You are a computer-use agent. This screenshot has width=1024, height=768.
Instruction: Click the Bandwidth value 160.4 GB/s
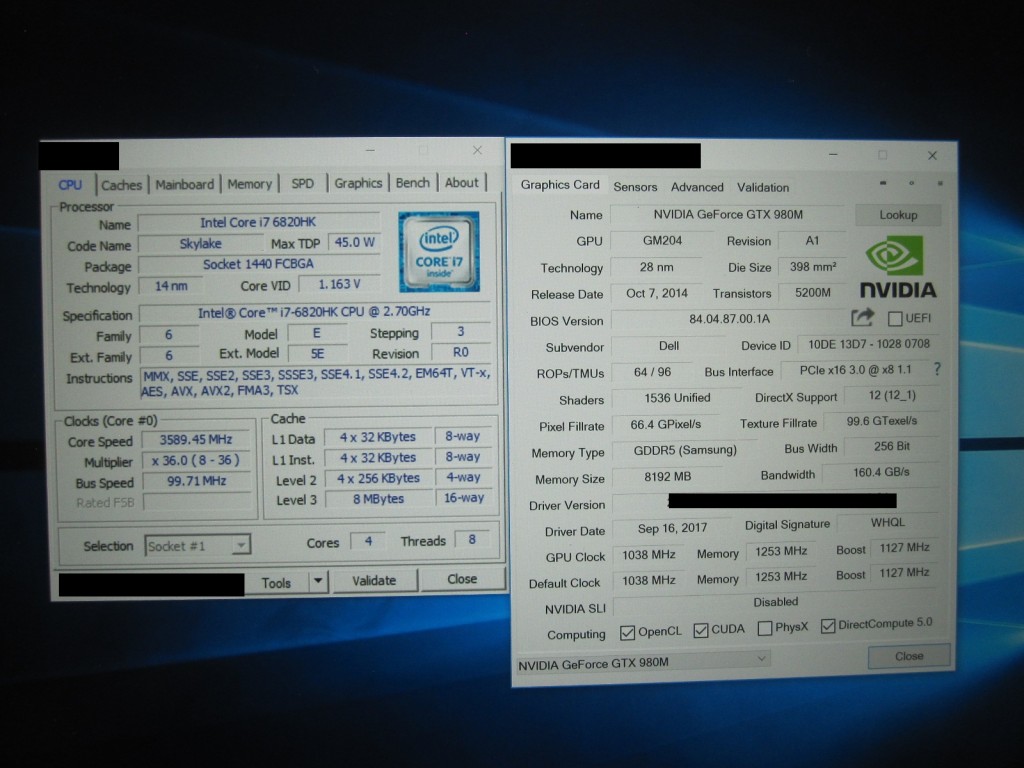tap(881, 472)
